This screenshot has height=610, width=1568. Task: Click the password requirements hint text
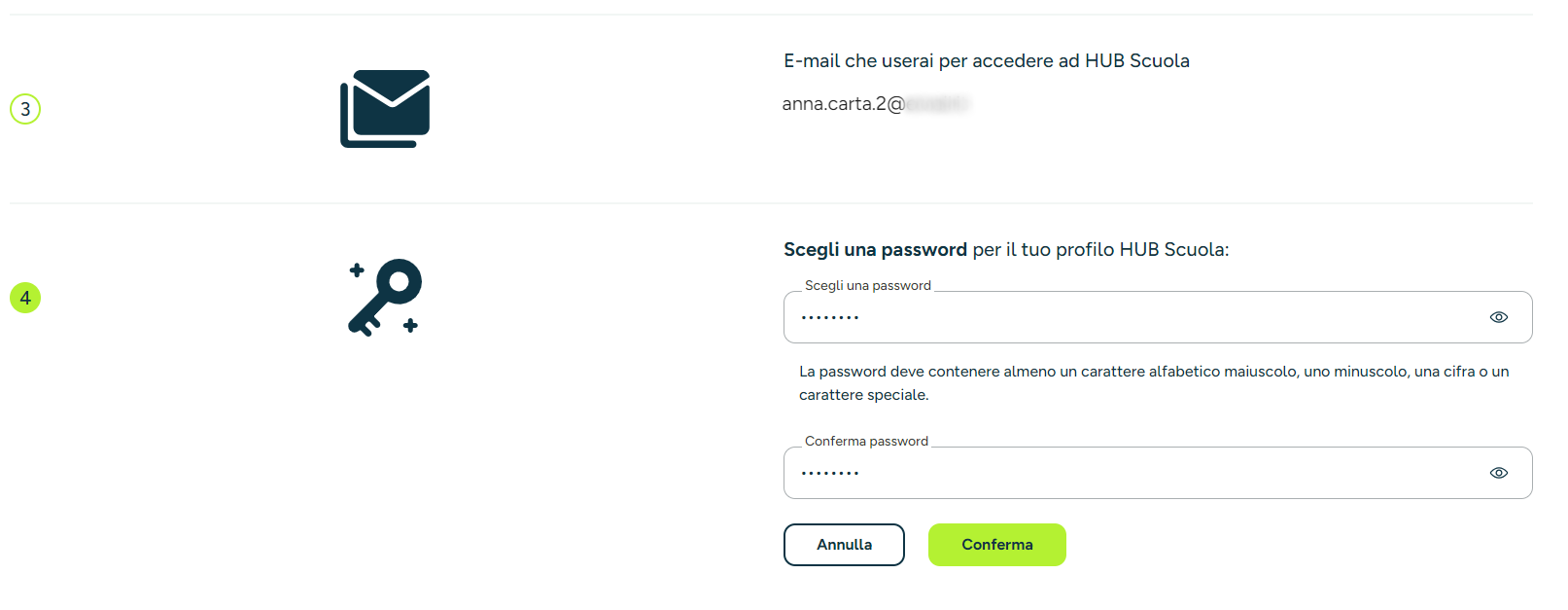tap(1154, 383)
